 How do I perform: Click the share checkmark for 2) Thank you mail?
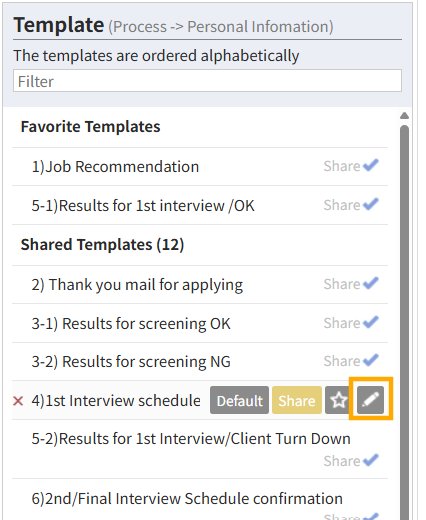371,283
